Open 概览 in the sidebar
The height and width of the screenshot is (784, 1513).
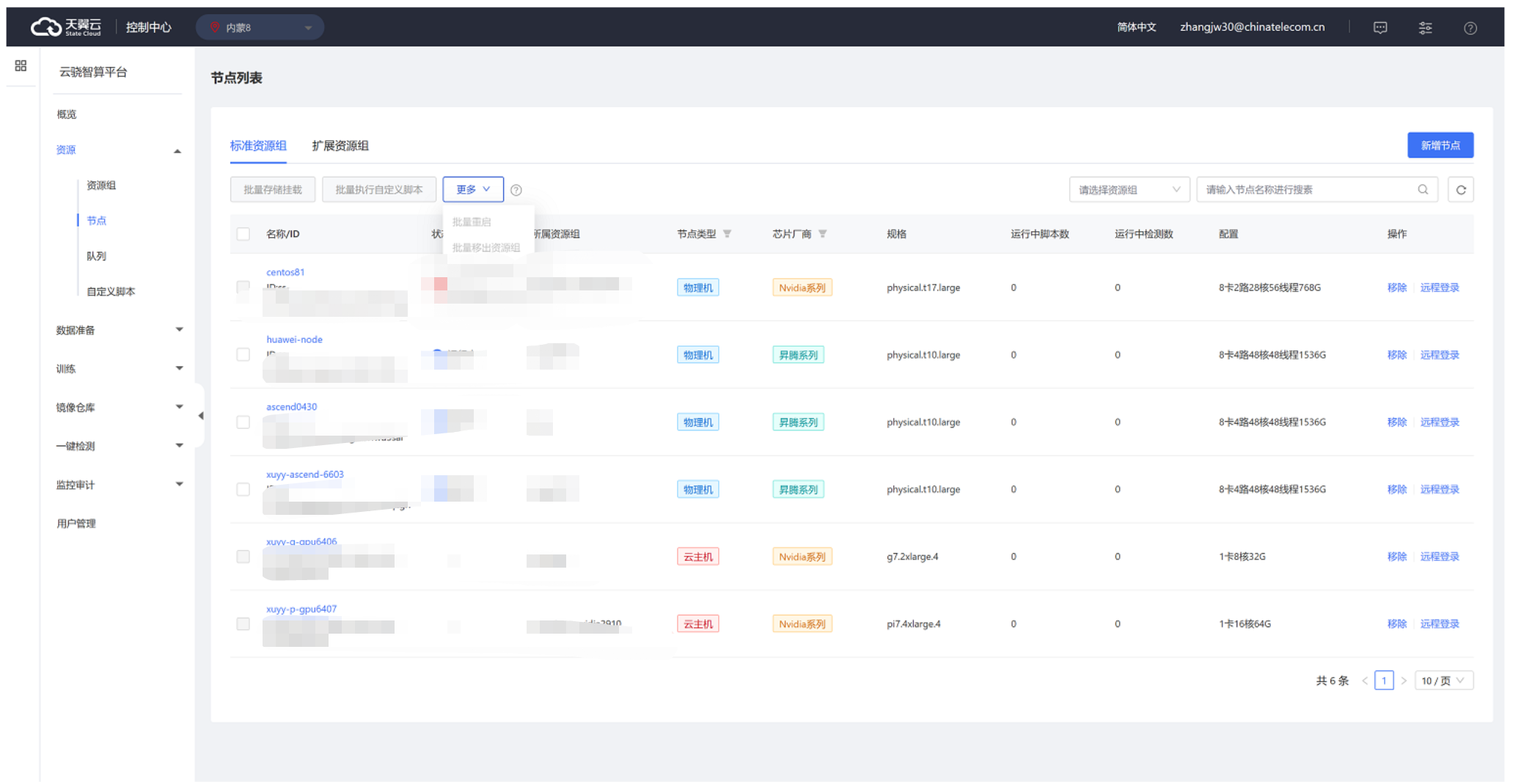pos(67,114)
